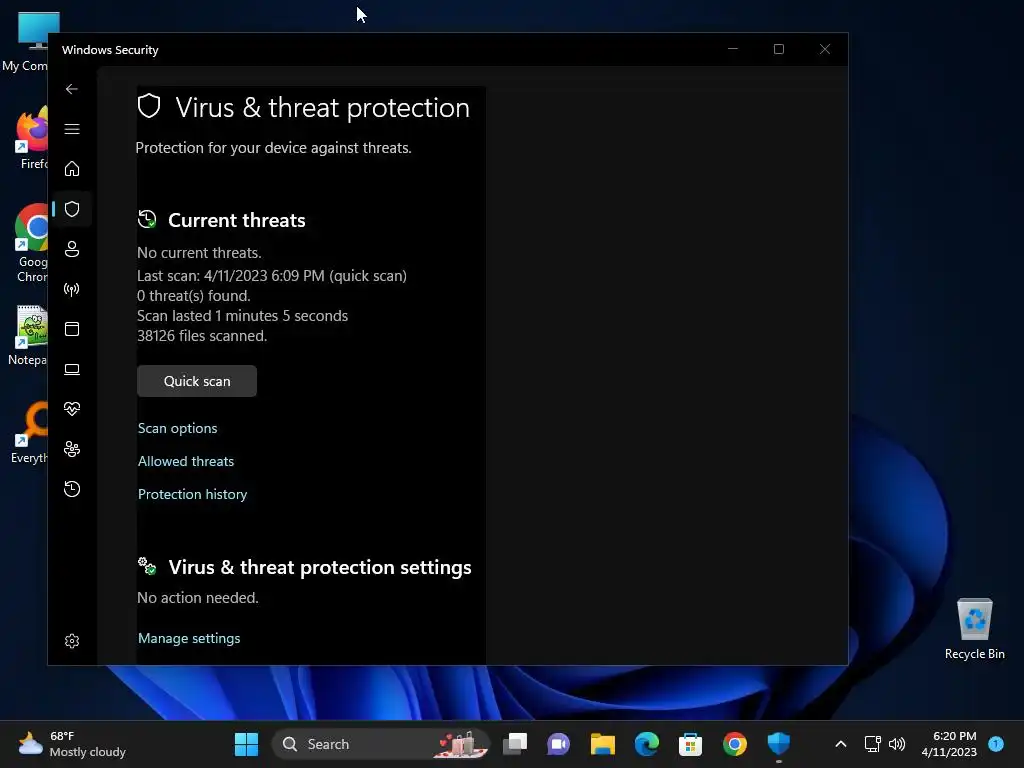1024x768 pixels.
Task: Select the Firefox desktop shortcut
Action: click(31, 138)
